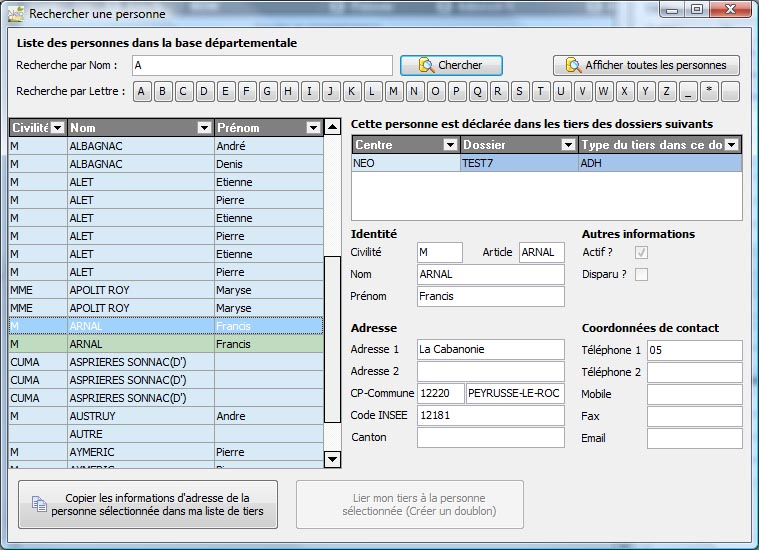Screen dimensions: 759x550
Task: Filter by letter G
Action: (x=267, y=92)
